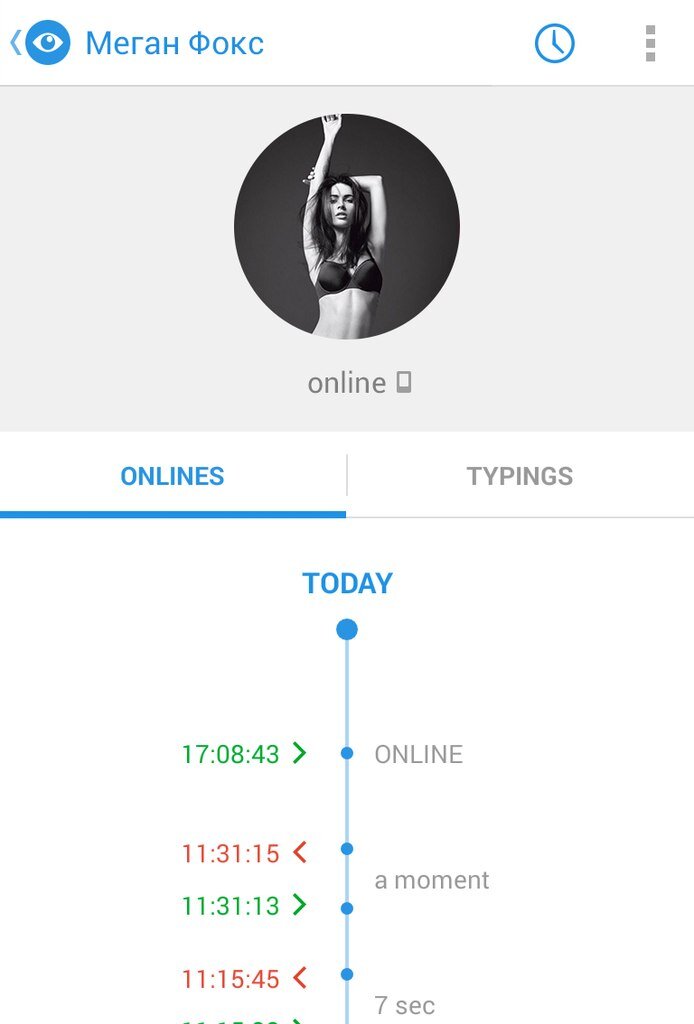This screenshot has width=694, height=1024.
Task: Select the TODAY timeline header
Action: tap(347, 583)
